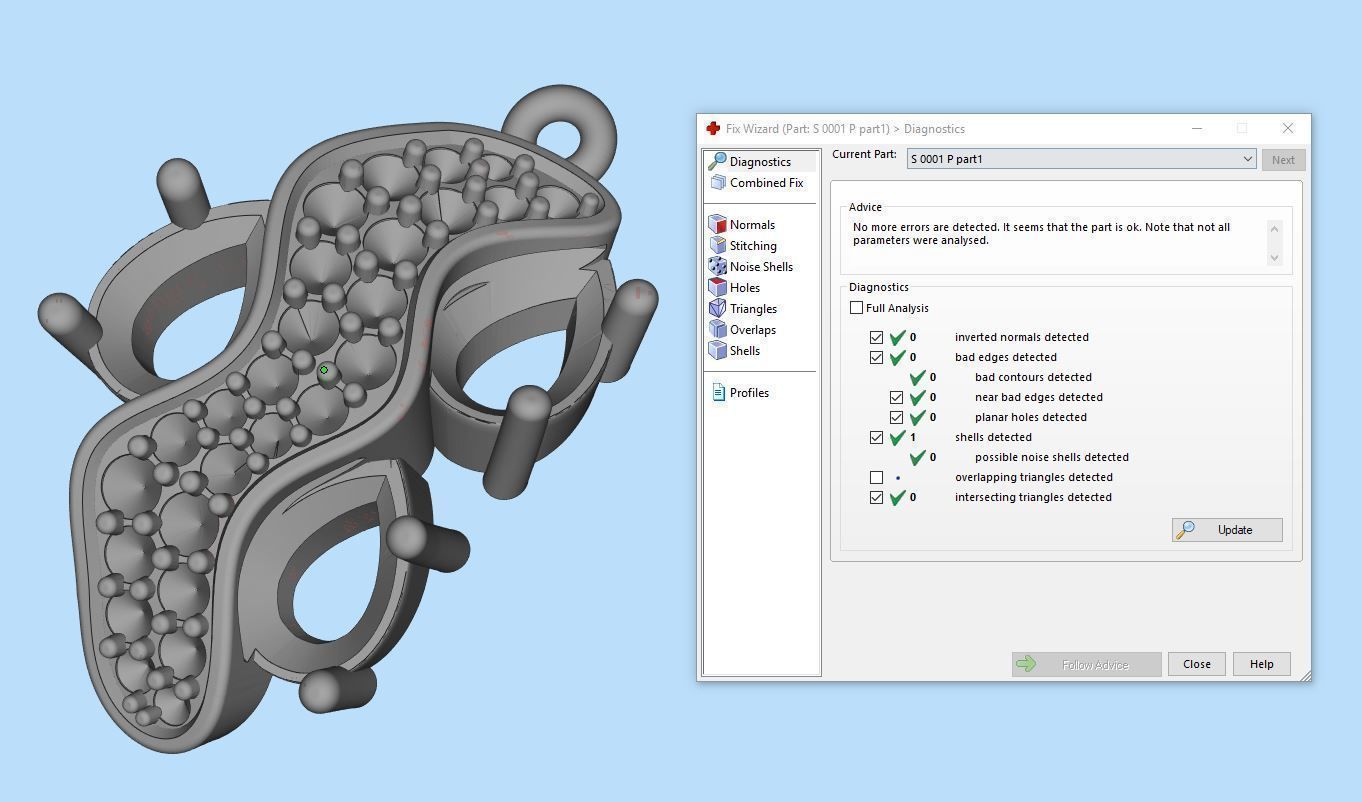Uncheck the planar holes detected checkbox
1362x802 pixels.
(x=897, y=417)
